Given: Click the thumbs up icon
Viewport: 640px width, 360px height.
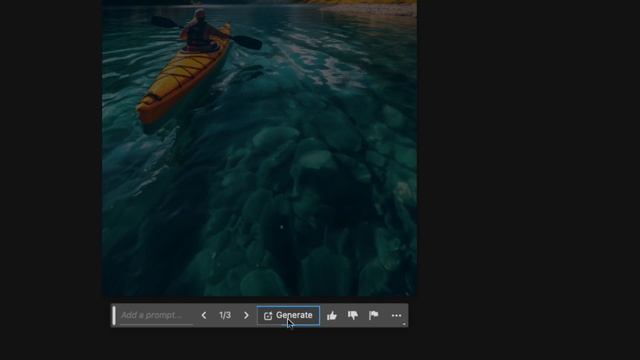Looking at the screenshot, I should click(x=332, y=316).
